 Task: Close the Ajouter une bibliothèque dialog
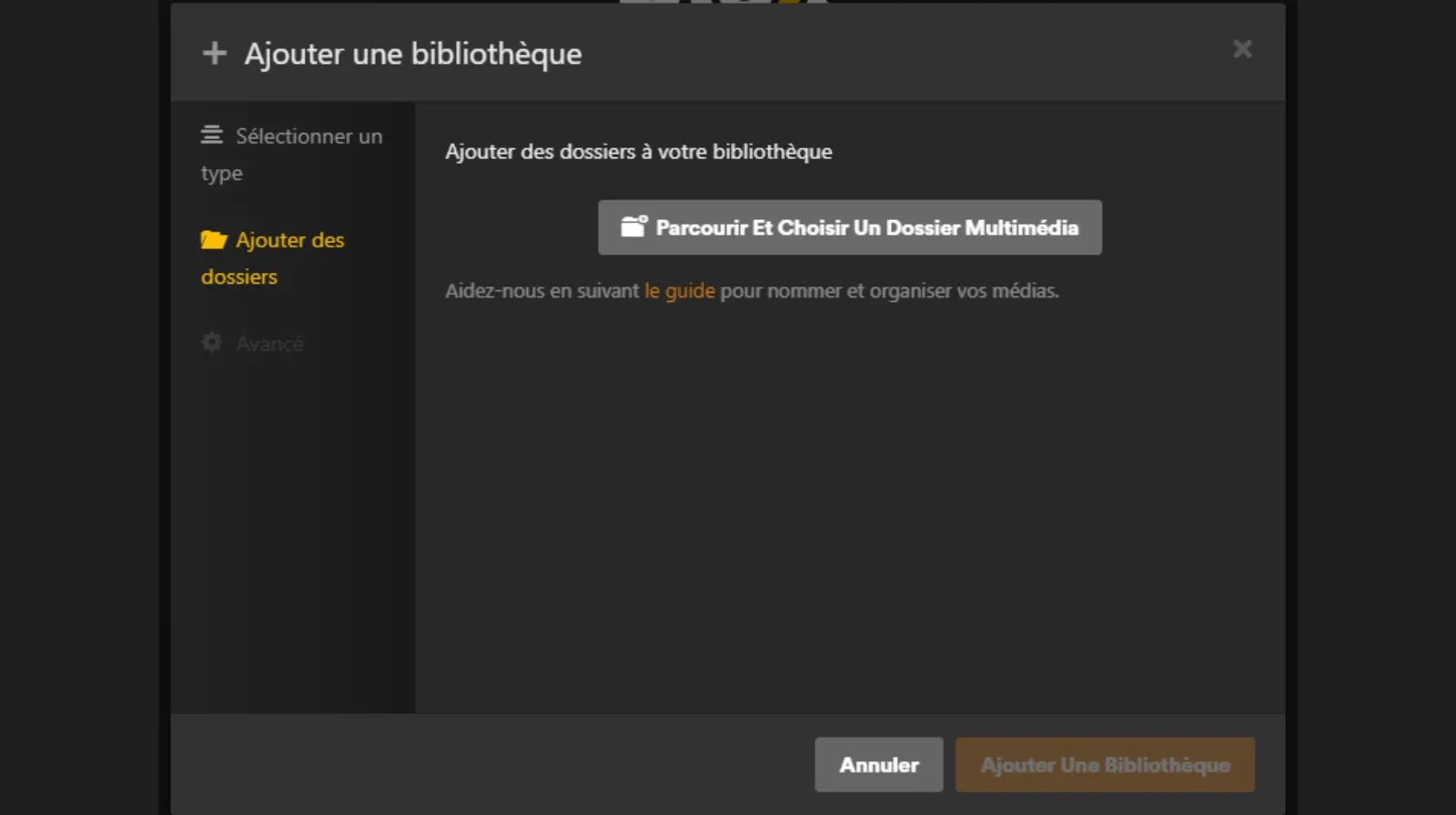tap(1242, 49)
